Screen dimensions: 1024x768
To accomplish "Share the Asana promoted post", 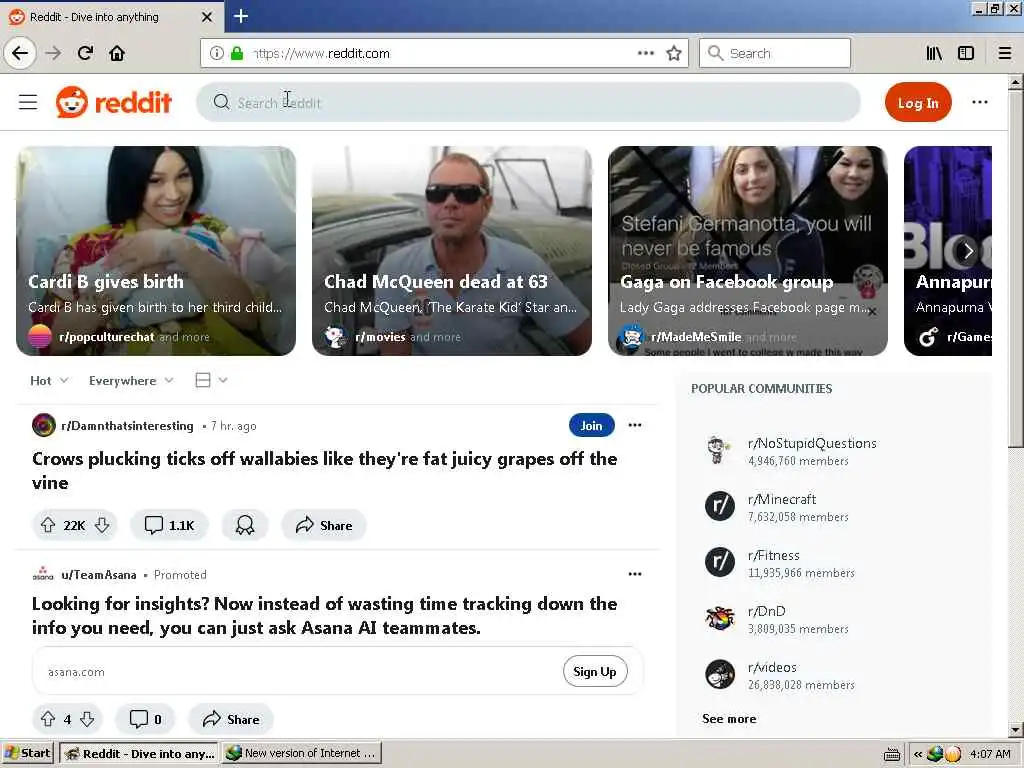I will point(231,719).
